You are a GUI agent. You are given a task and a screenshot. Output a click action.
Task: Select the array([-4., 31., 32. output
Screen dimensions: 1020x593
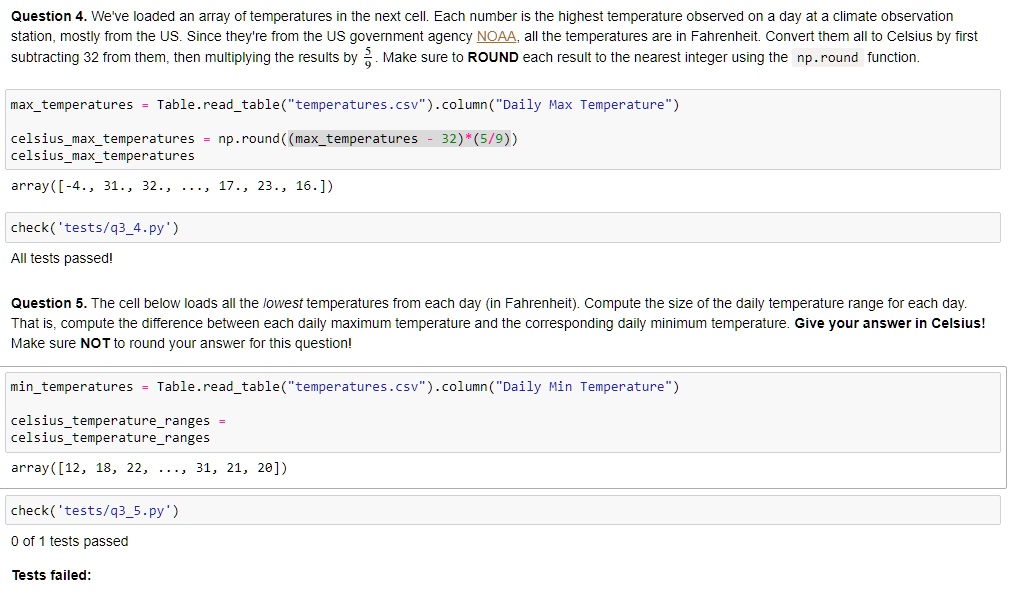click(172, 186)
